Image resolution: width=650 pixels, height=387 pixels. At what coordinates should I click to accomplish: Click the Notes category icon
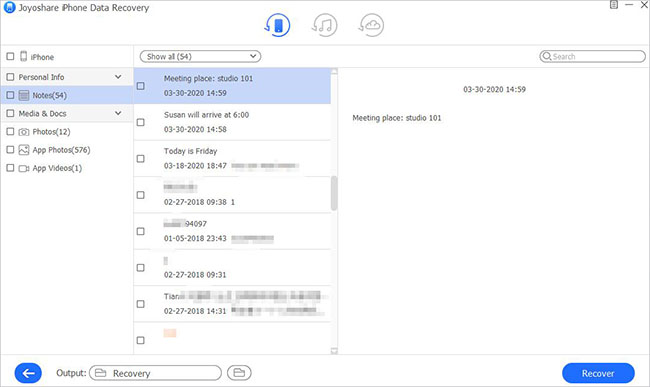[x=24, y=95]
